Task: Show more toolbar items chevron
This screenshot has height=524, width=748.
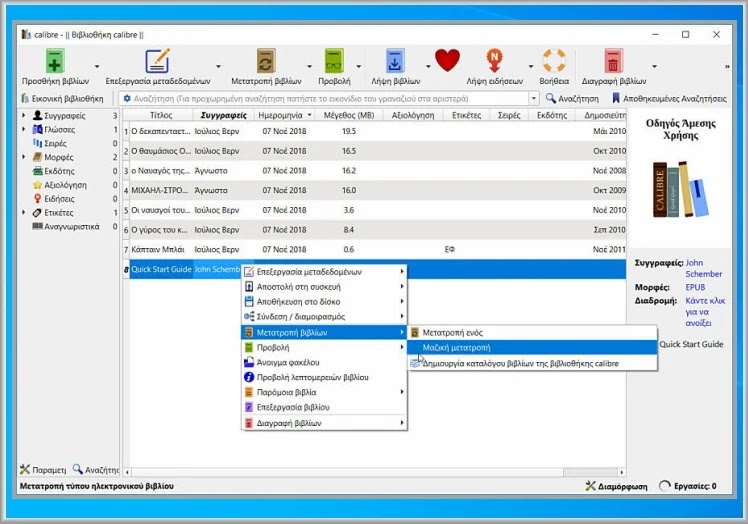Action: pos(727,66)
